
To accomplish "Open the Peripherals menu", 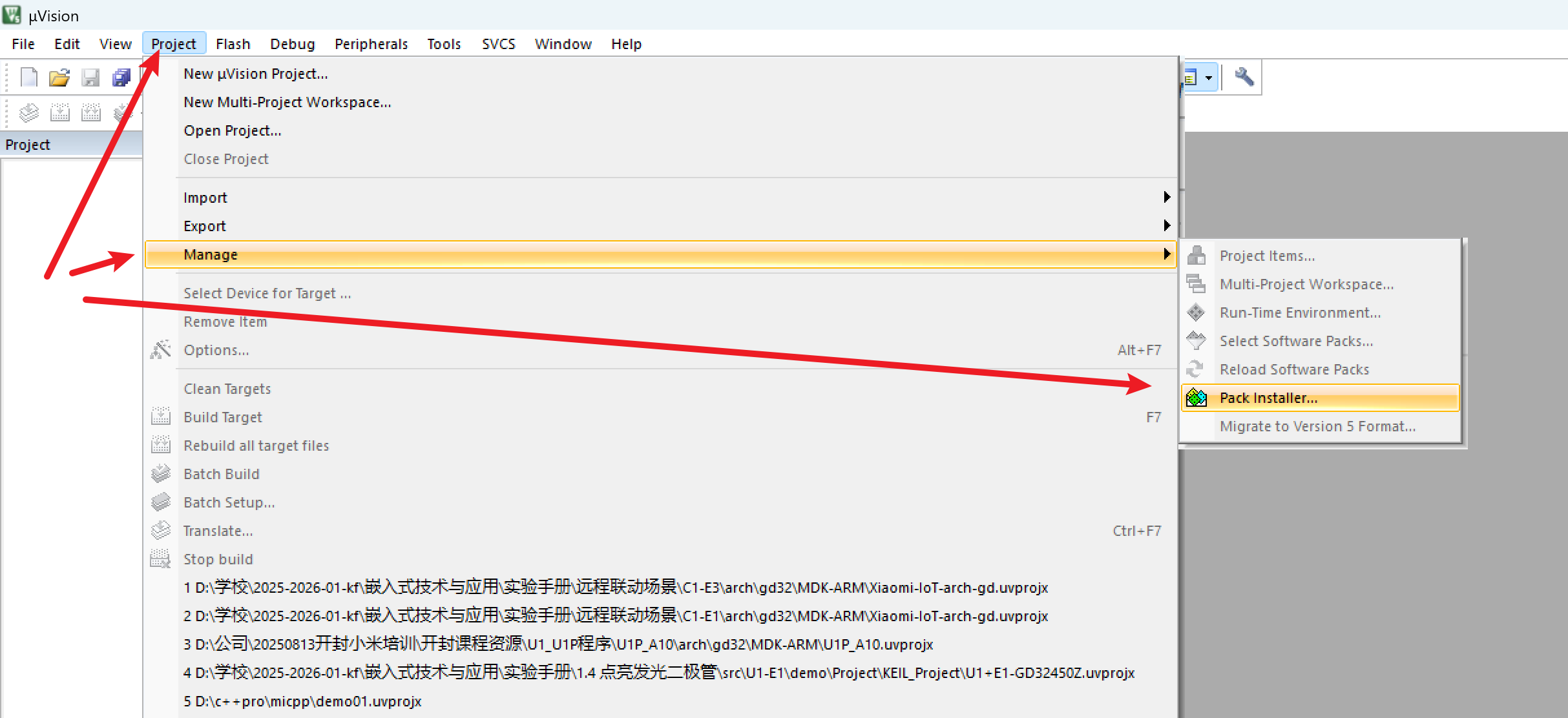I will click(x=371, y=44).
